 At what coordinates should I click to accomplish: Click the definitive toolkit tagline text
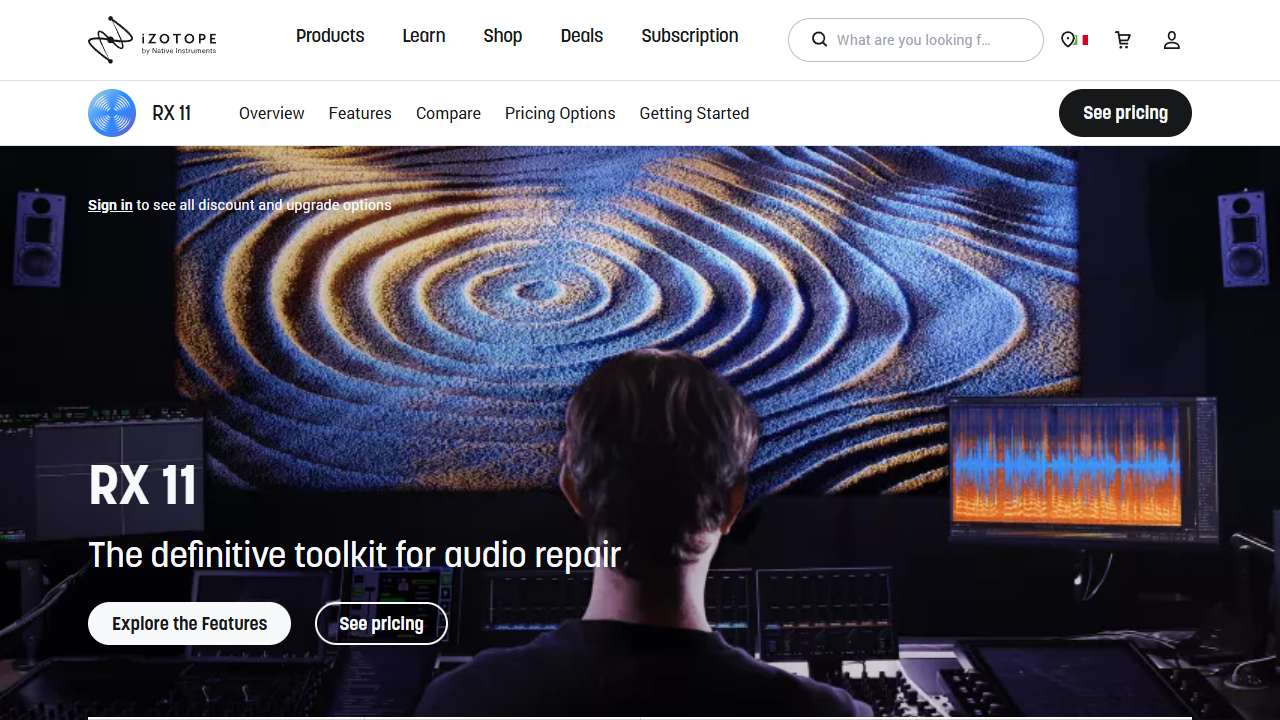tap(355, 555)
